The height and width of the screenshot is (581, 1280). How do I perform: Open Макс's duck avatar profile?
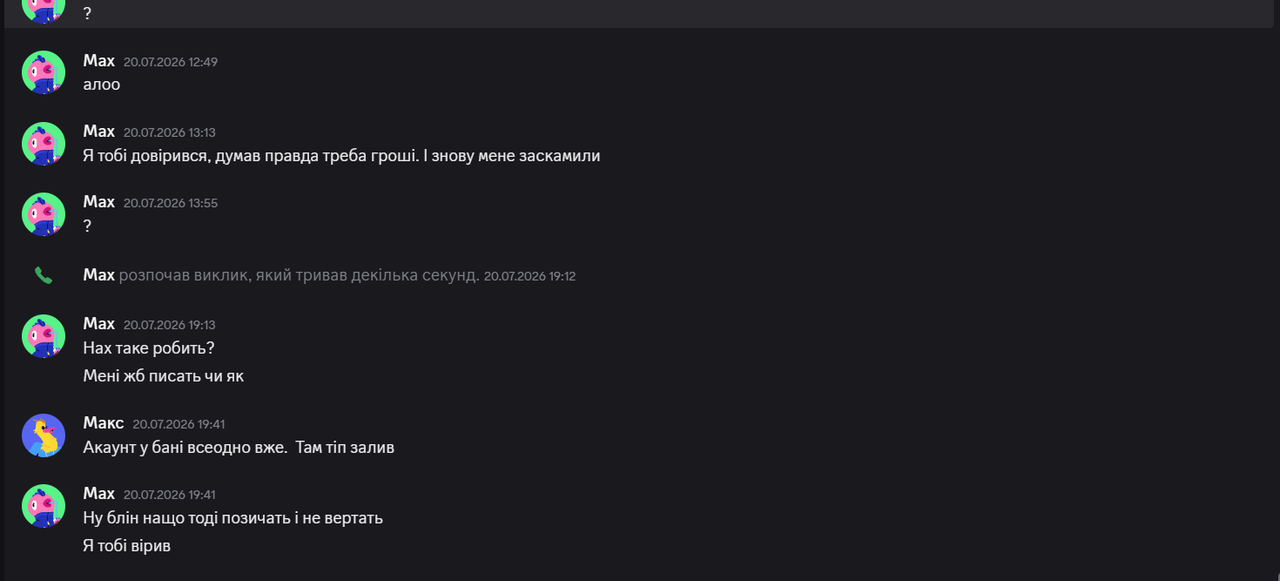coord(43,436)
